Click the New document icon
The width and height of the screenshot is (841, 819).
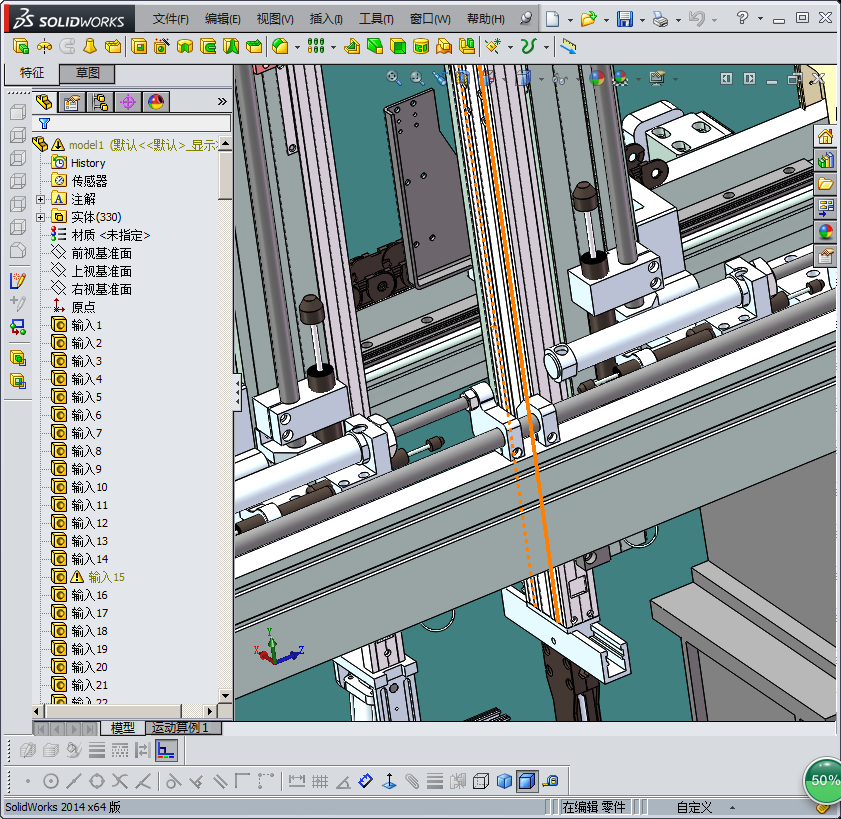(x=553, y=19)
